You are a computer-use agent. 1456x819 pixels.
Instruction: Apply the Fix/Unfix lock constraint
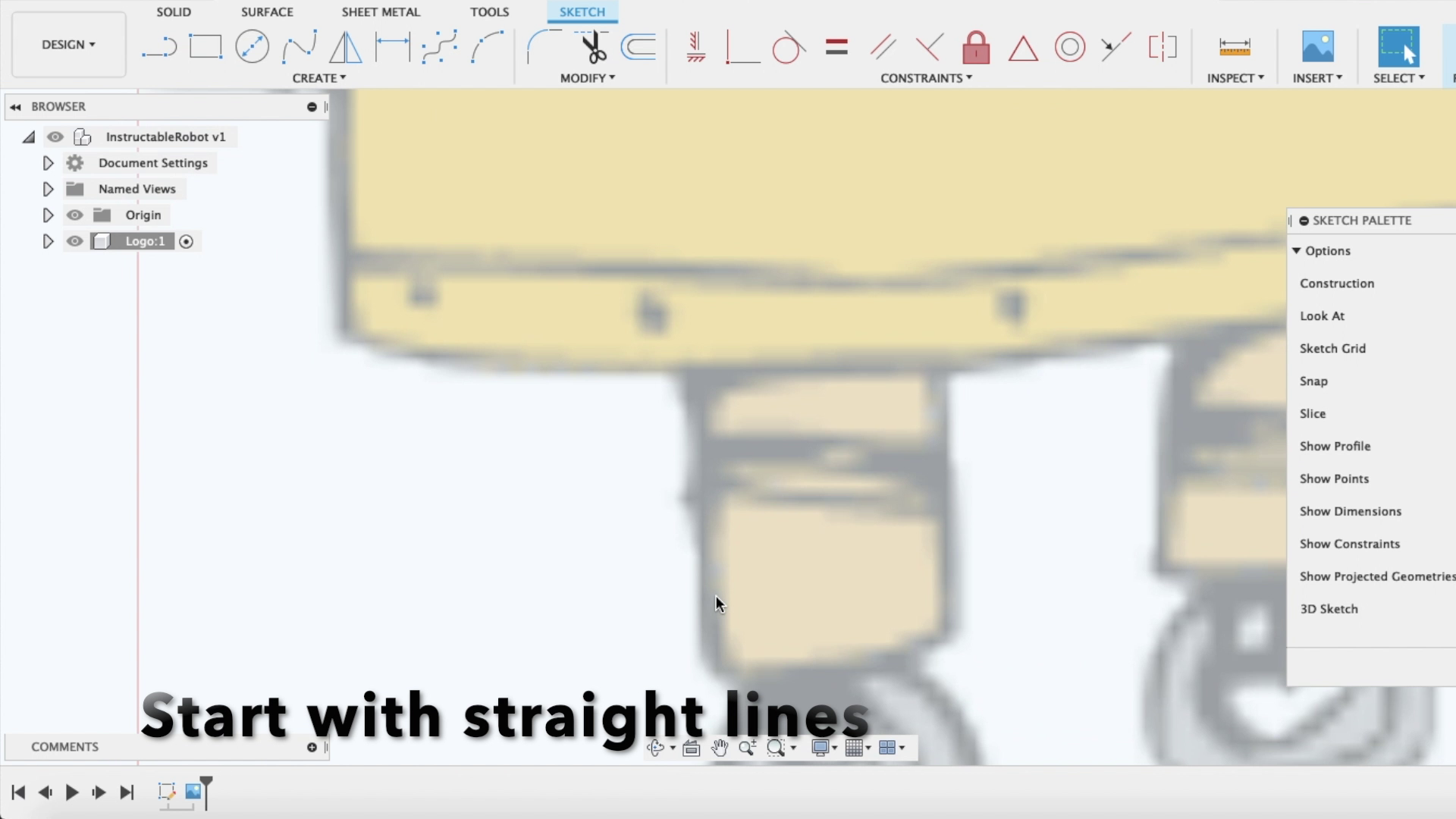[x=976, y=47]
